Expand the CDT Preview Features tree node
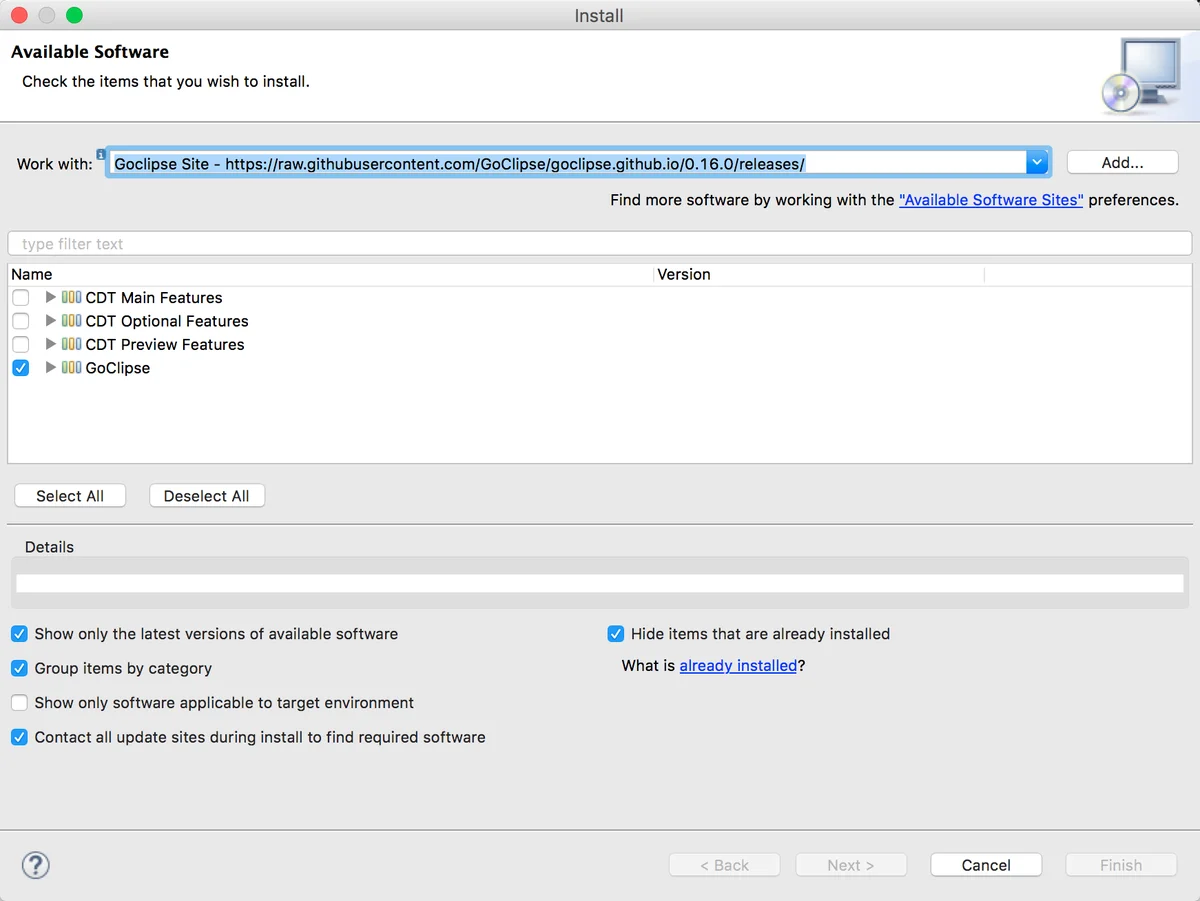This screenshot has width=1200, height=901. click(x=51, y=344)
